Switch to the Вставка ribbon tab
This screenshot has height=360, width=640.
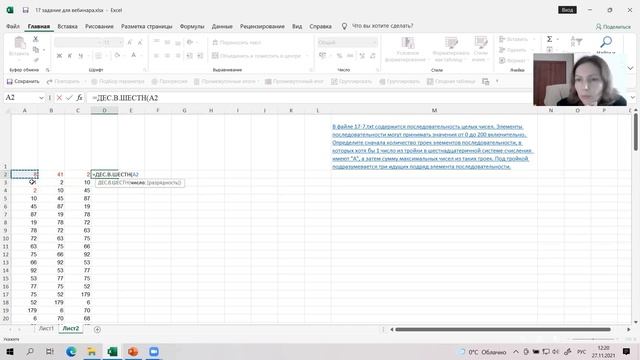(67, 26)
